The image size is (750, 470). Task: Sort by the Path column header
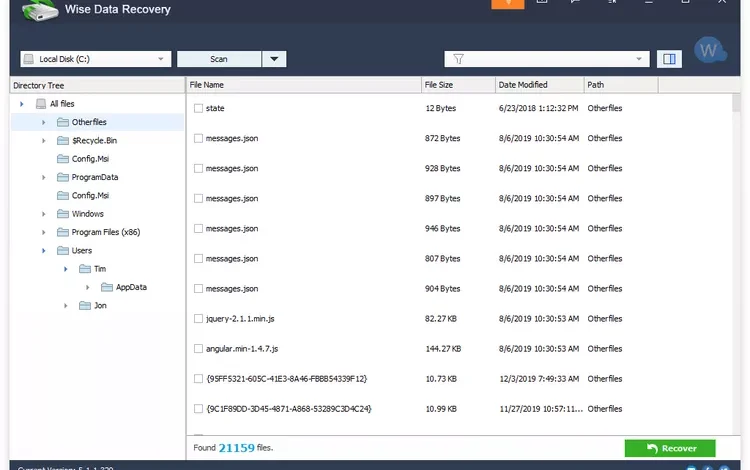621,85
